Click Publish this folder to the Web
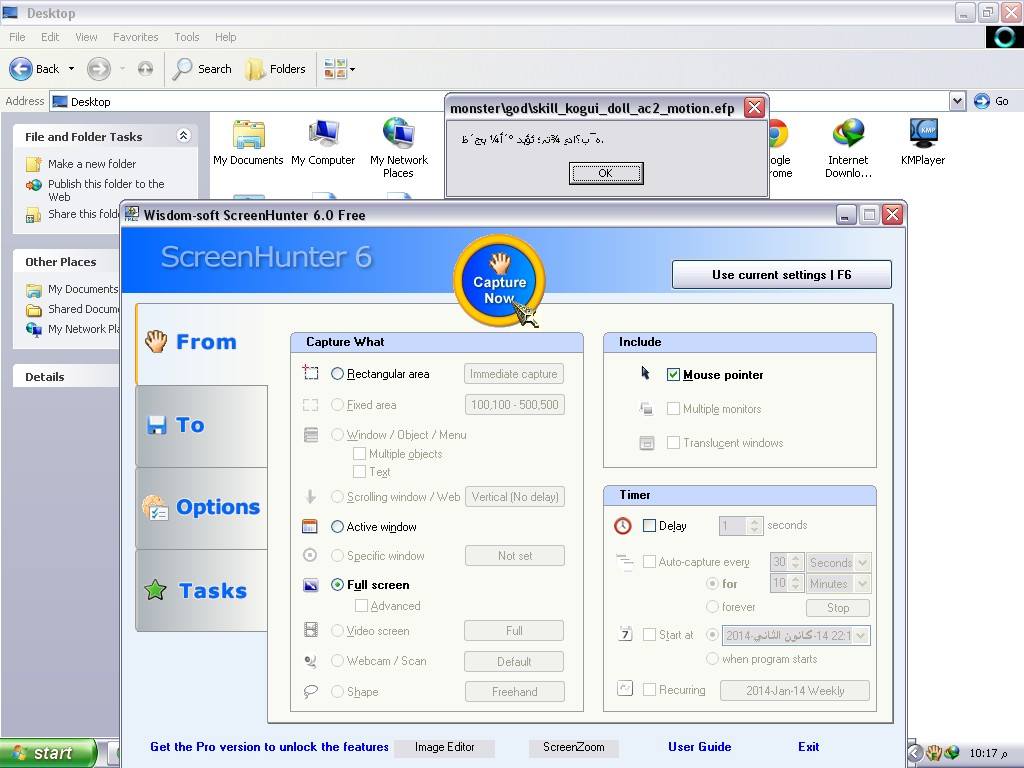Viewport: 1024px width, 768px height. 106,190
